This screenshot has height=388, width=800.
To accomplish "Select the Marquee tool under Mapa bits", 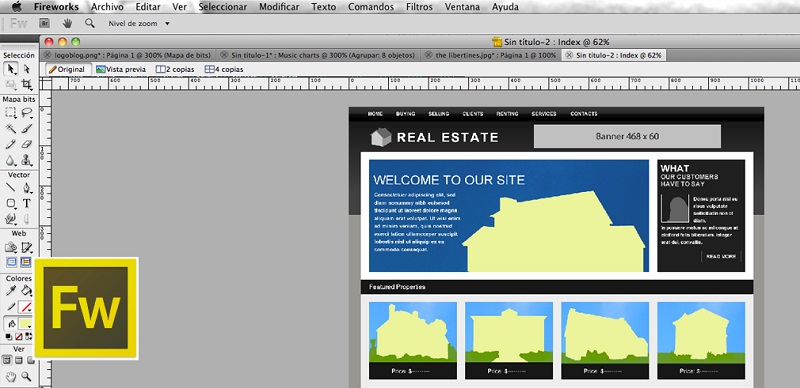I will (11, 113).
